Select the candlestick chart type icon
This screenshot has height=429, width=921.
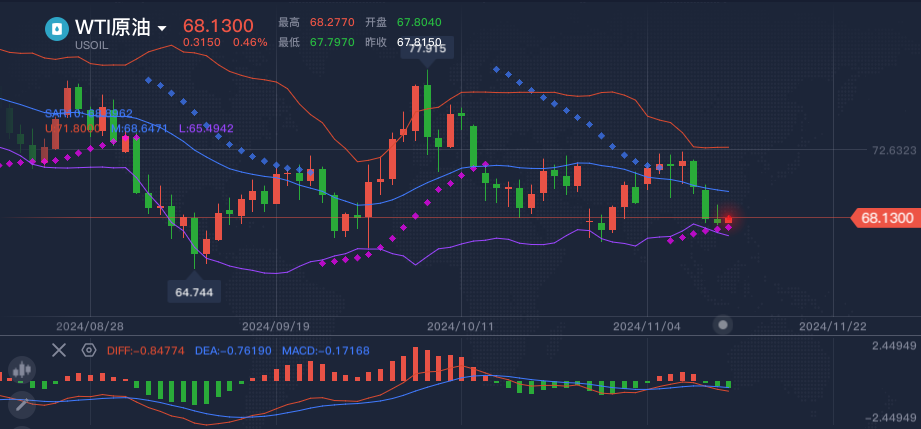pyautogui.click(x=21, y=370)
